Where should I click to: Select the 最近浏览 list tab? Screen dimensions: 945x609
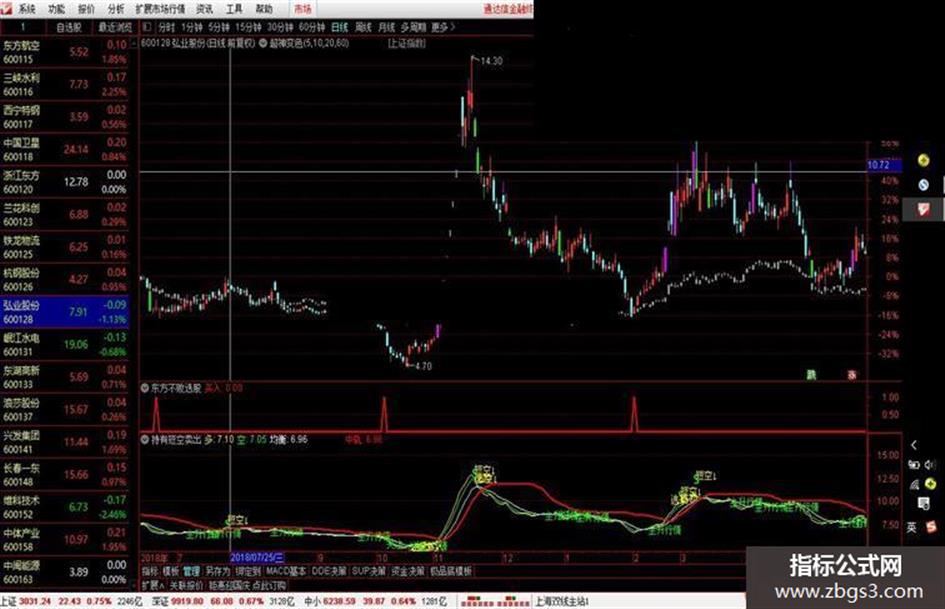tap(115, 27)
